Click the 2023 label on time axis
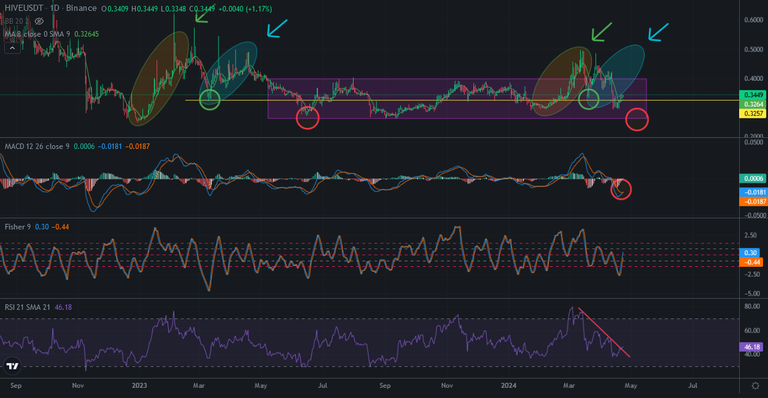Viewport: 768px width, 398px height. (140, 386)
